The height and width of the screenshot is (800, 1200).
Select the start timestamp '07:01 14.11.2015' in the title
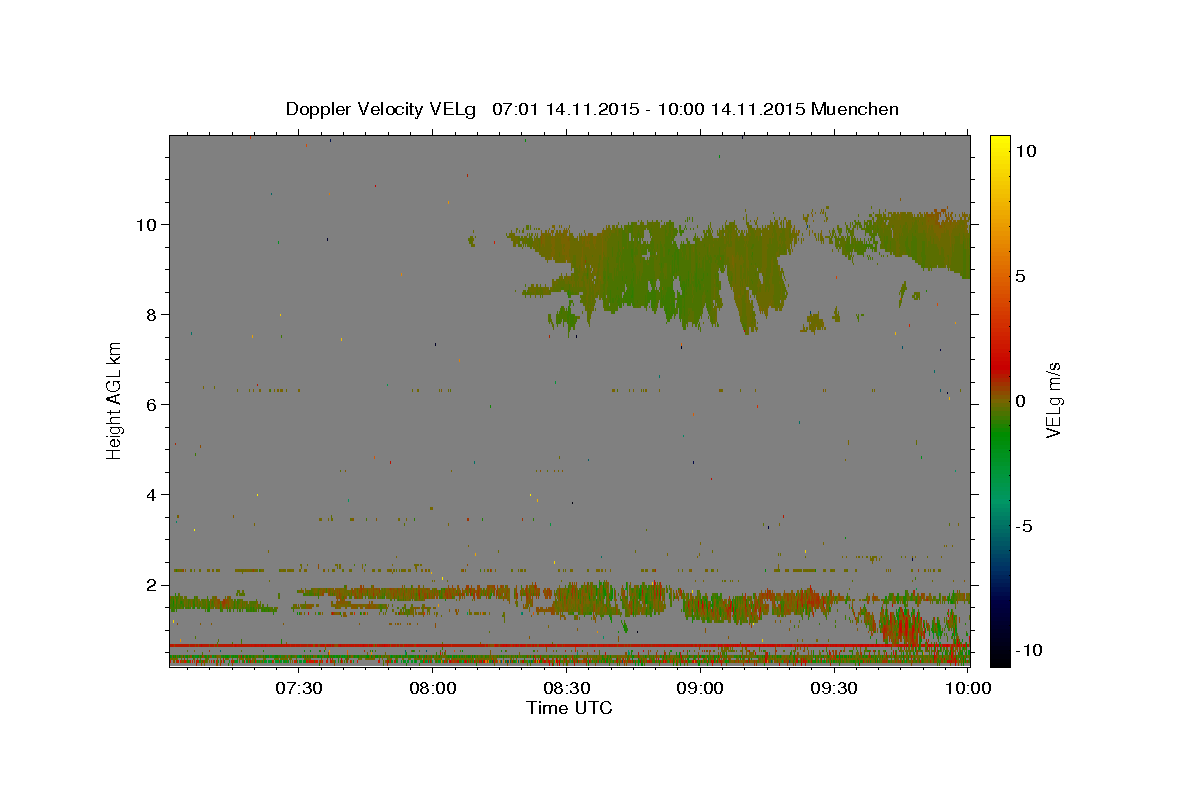click(564, 109)
